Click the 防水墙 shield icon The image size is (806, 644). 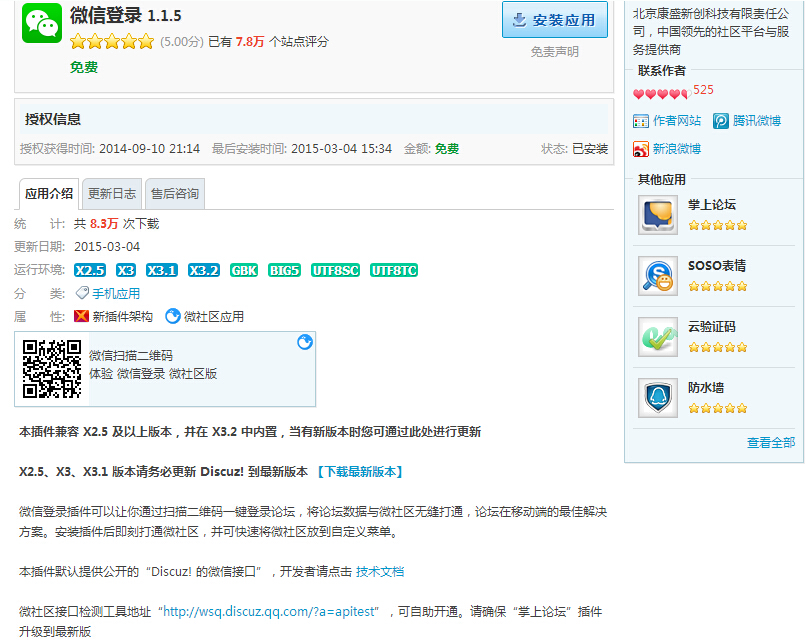tap(657, 398)
